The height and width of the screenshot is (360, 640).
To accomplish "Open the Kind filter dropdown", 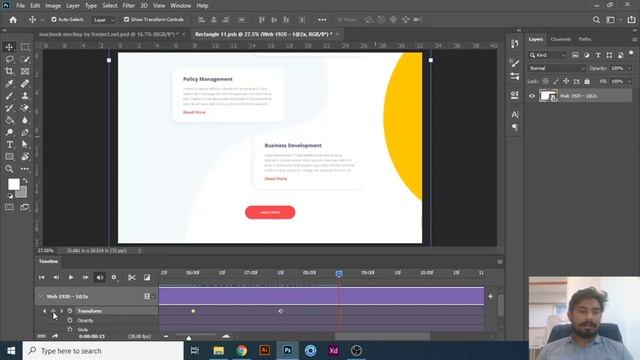I will pos(548,55).
